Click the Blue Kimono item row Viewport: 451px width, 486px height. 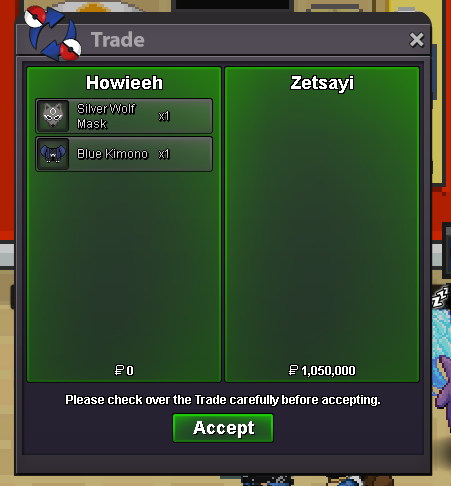pyautogui.click(x=124, y=154)
